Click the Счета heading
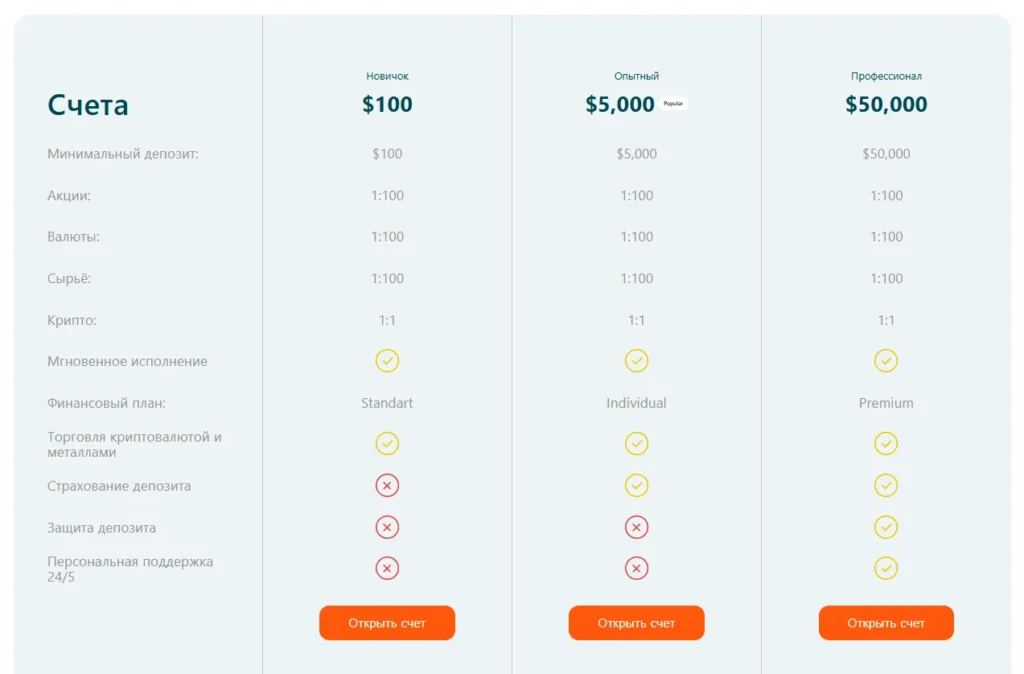This screenshot has width=1024, height=674. click(88, 105)
